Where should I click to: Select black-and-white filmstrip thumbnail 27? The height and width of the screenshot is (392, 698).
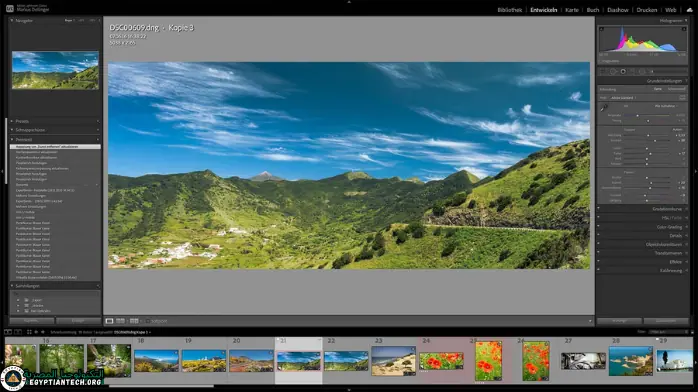tap(583, 361)
